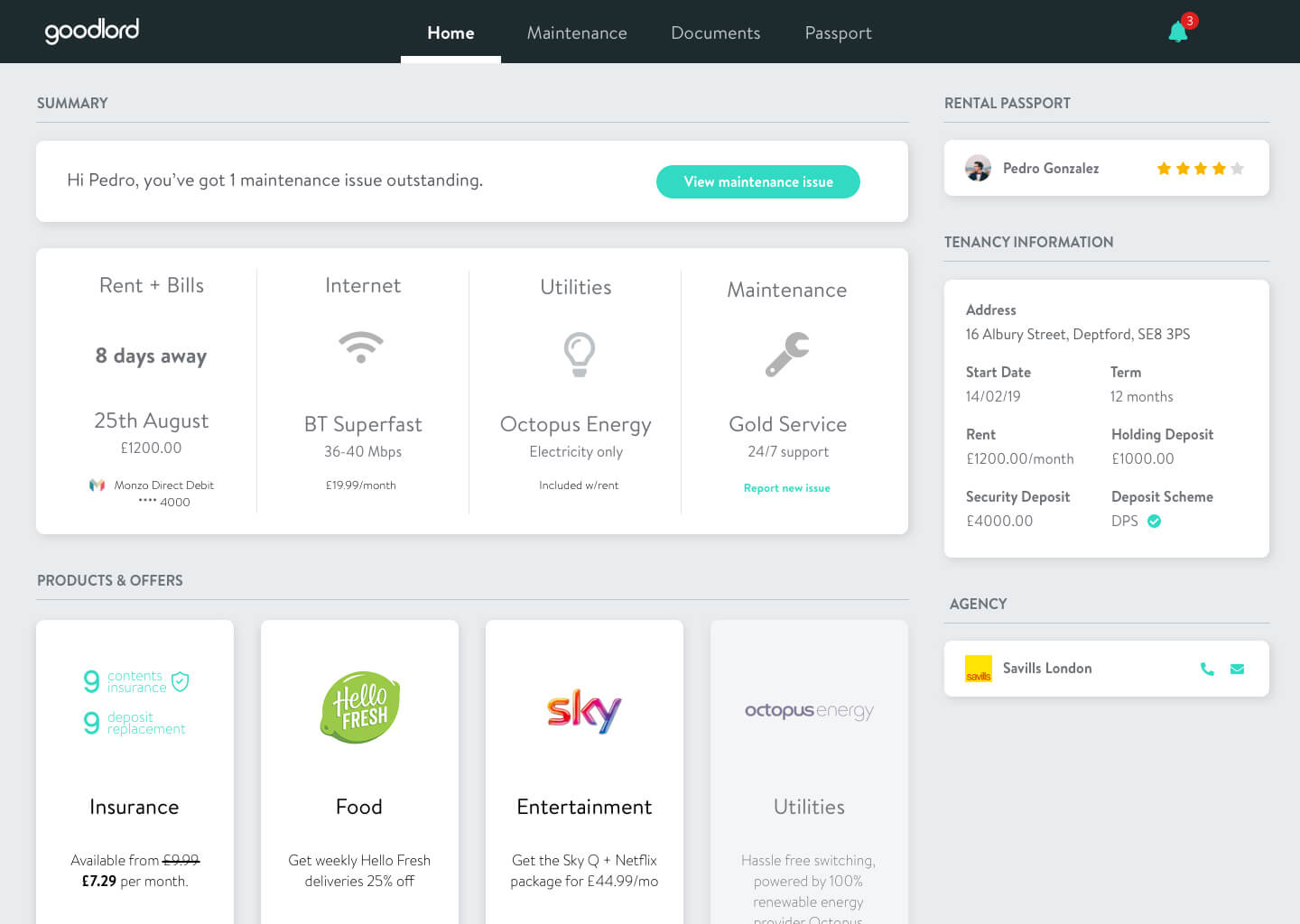Click the star rating in Rental Passport
Viewport: 1300px width, 924px height.
pos(1201,169)
